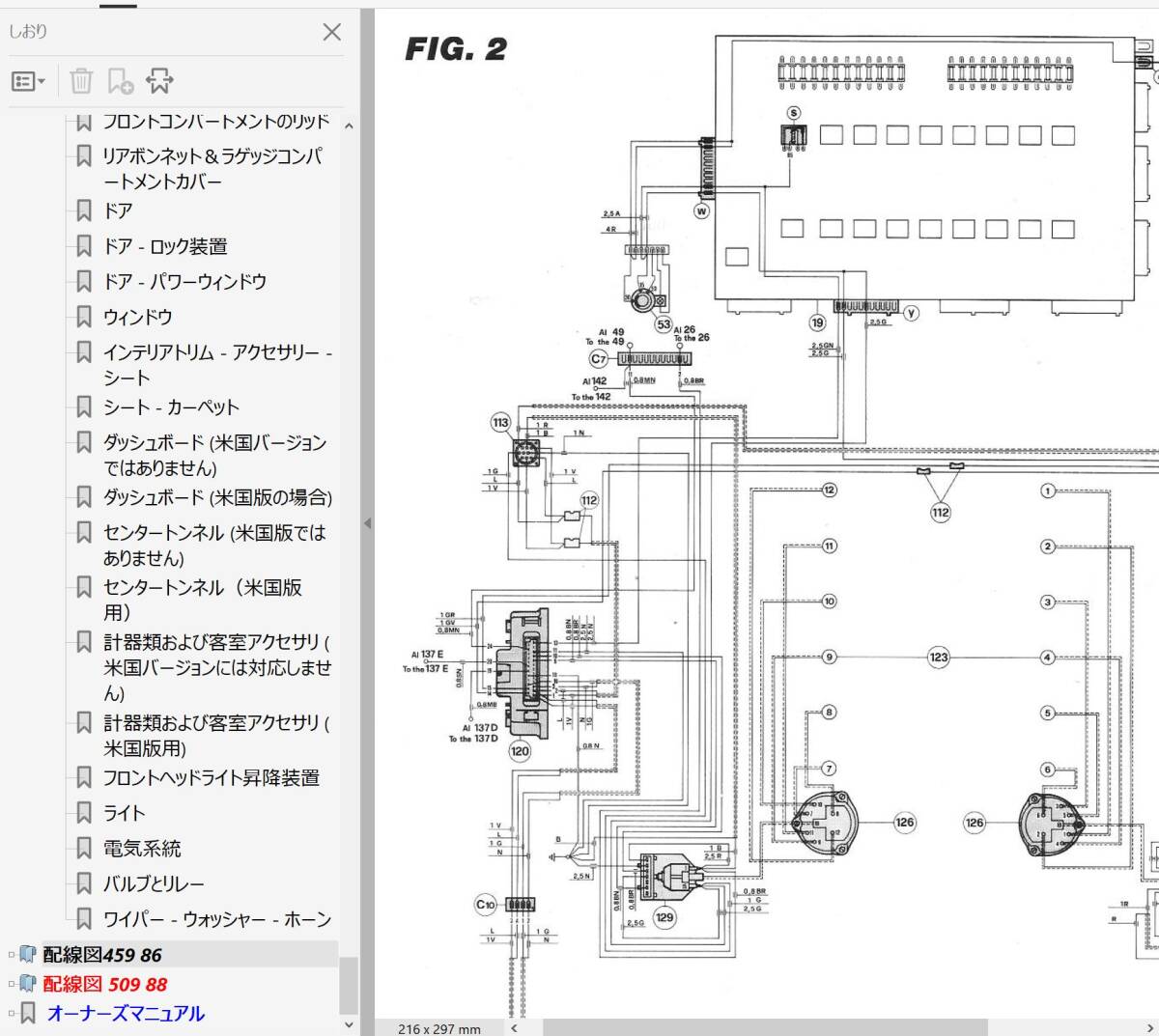Screen dimensions: 1159x1036
Task: Open bookmark リアボンネット＆ラゲッジコンパートメントカバー
Action: (x=213, y=169)
